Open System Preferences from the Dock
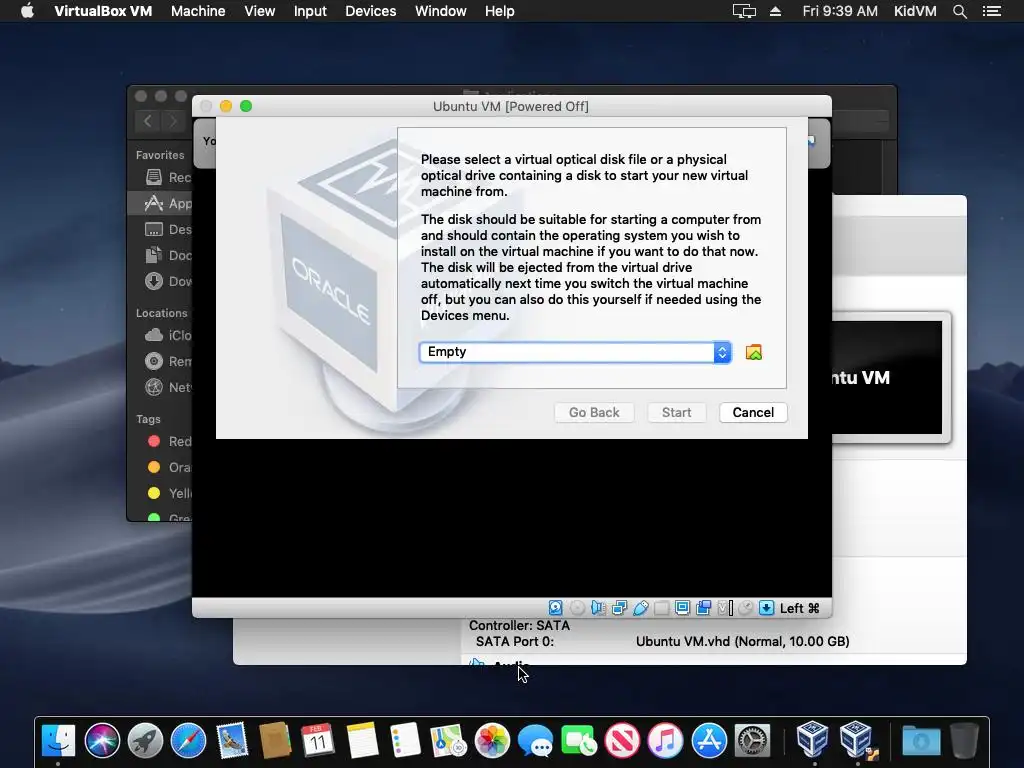 pyautogui.click(x=752, y=741)
